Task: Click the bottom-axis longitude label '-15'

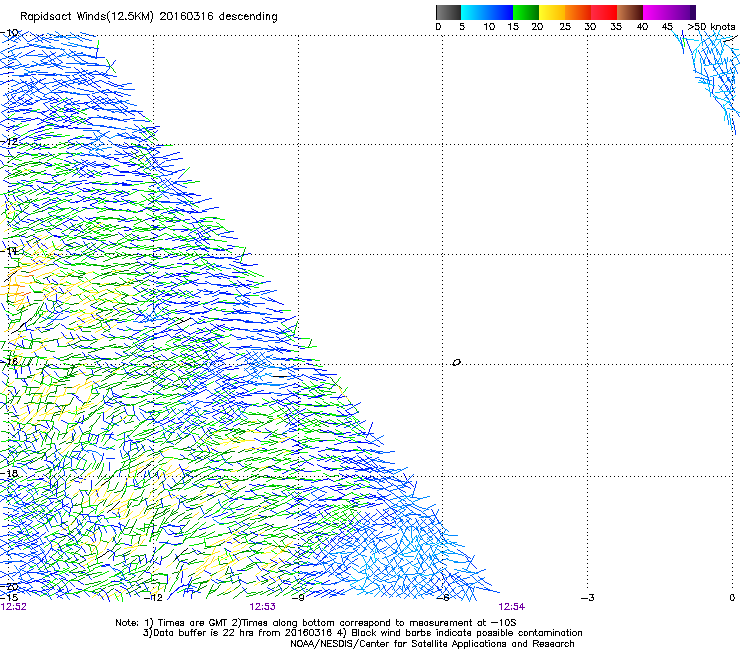Action: click(x=9, y=598)
